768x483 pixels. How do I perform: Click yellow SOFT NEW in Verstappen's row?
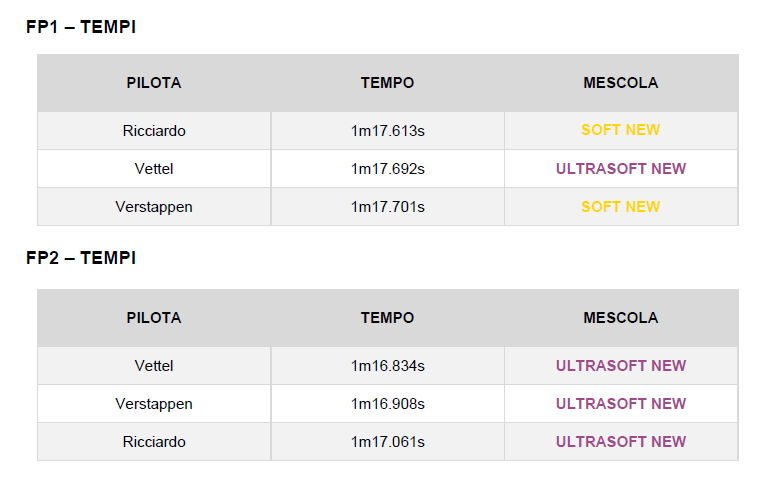pos(621,207)
